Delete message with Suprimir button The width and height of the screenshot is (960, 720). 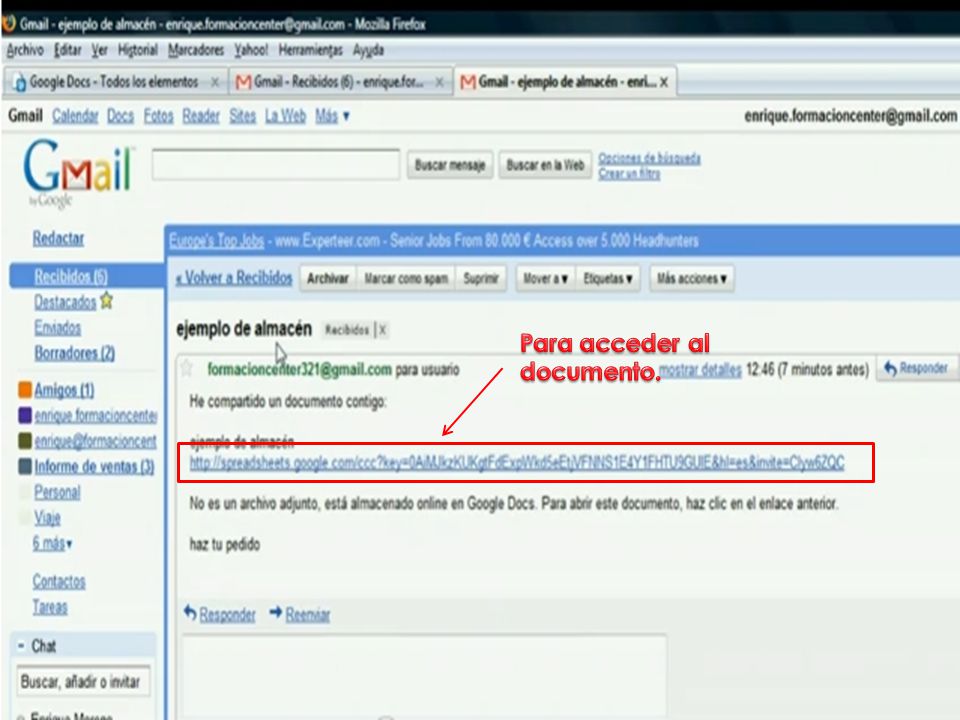click(x=481, y=279)
